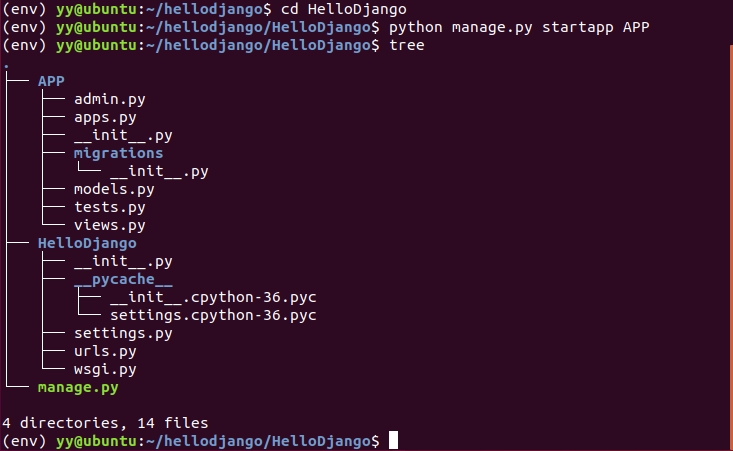
Task: Click the APP directory in tree output
Action: [51, 81]
